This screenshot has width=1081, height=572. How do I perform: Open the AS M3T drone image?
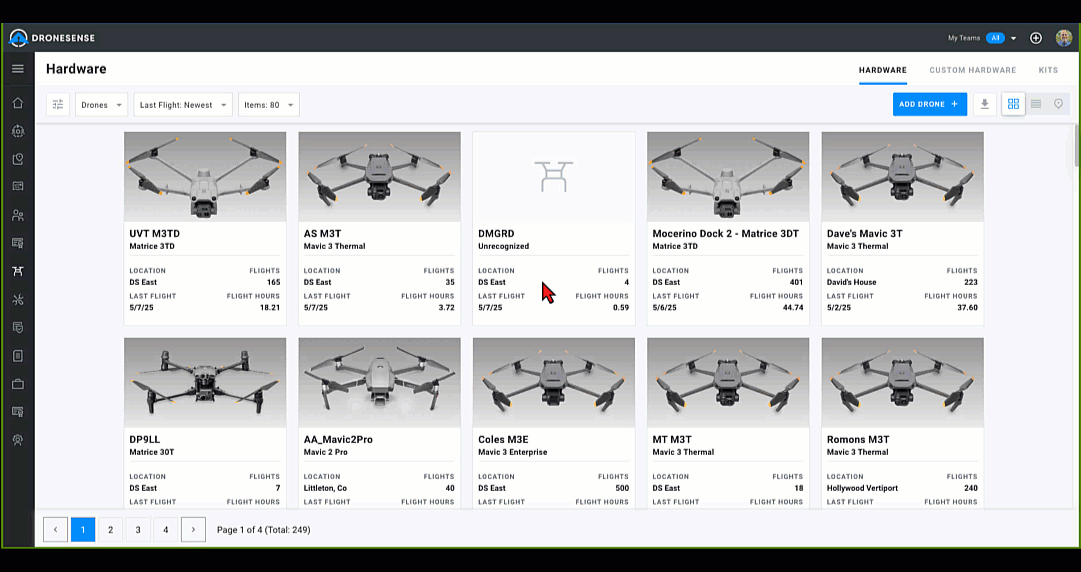(x=379, y=176)
